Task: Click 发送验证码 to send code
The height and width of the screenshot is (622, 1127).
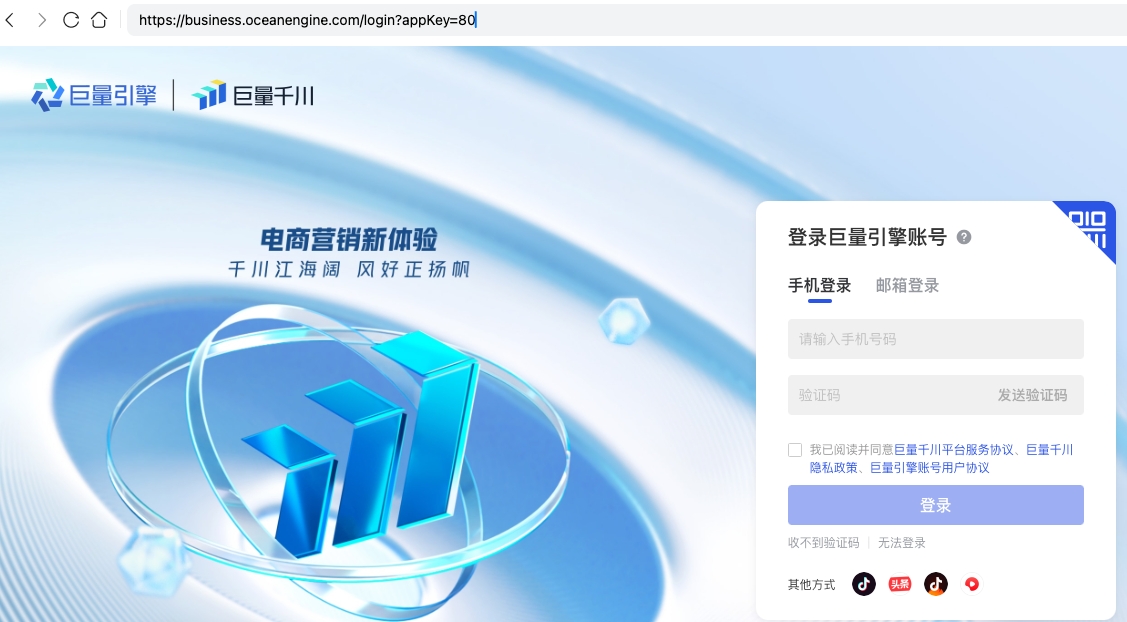Action: click(1032, 395)
